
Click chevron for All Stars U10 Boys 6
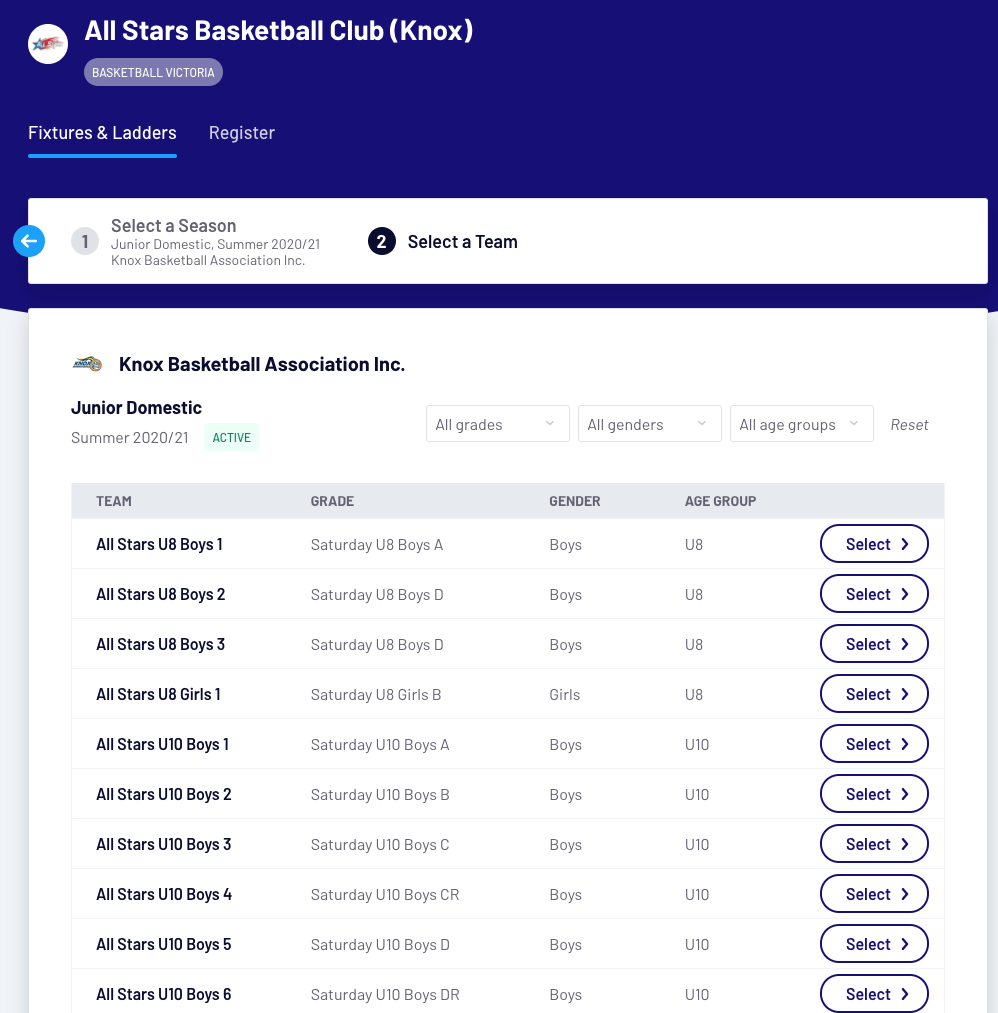click(x=905, y=994)
